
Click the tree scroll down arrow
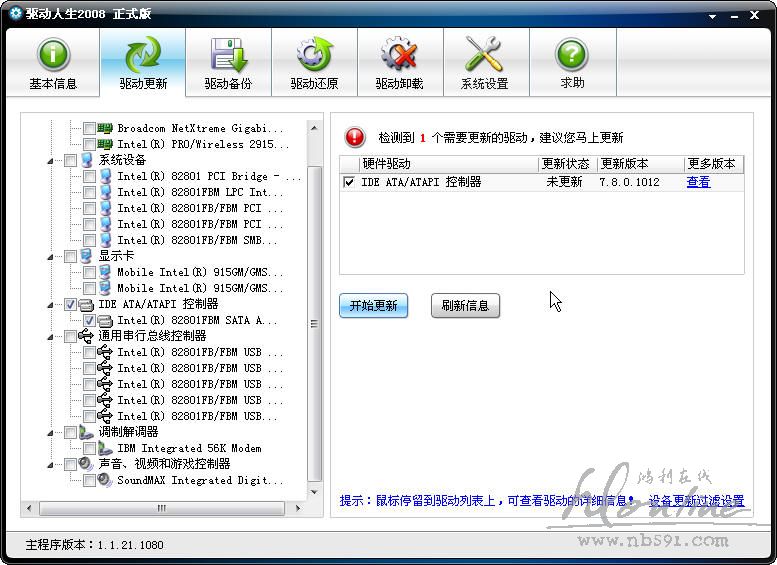(314, 492)
